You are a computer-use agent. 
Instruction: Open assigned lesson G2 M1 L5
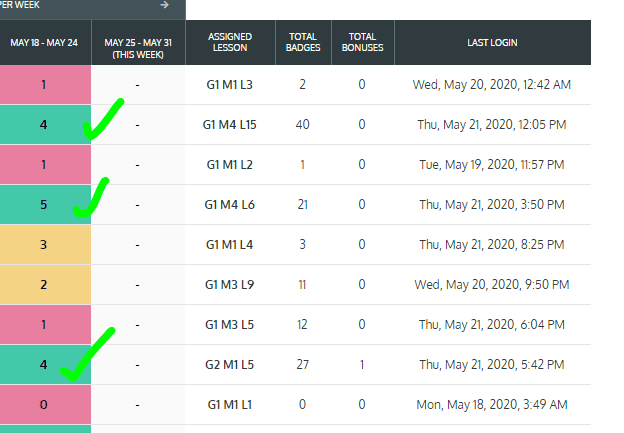click(x=230, y=365)
